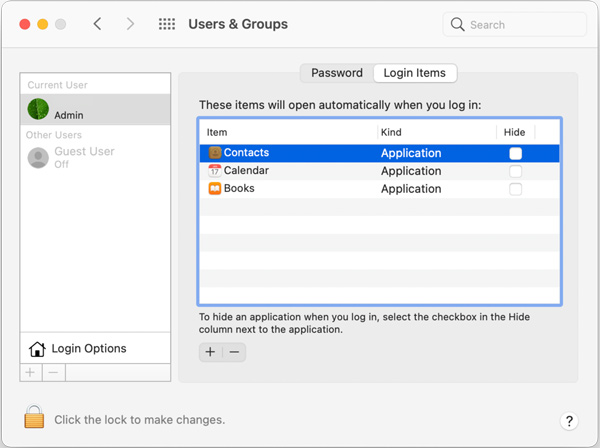Image resolution: width=600 pixels, height=448 pixels.
Task: Select Guest User in sidebar
Action: click(95, 157)
